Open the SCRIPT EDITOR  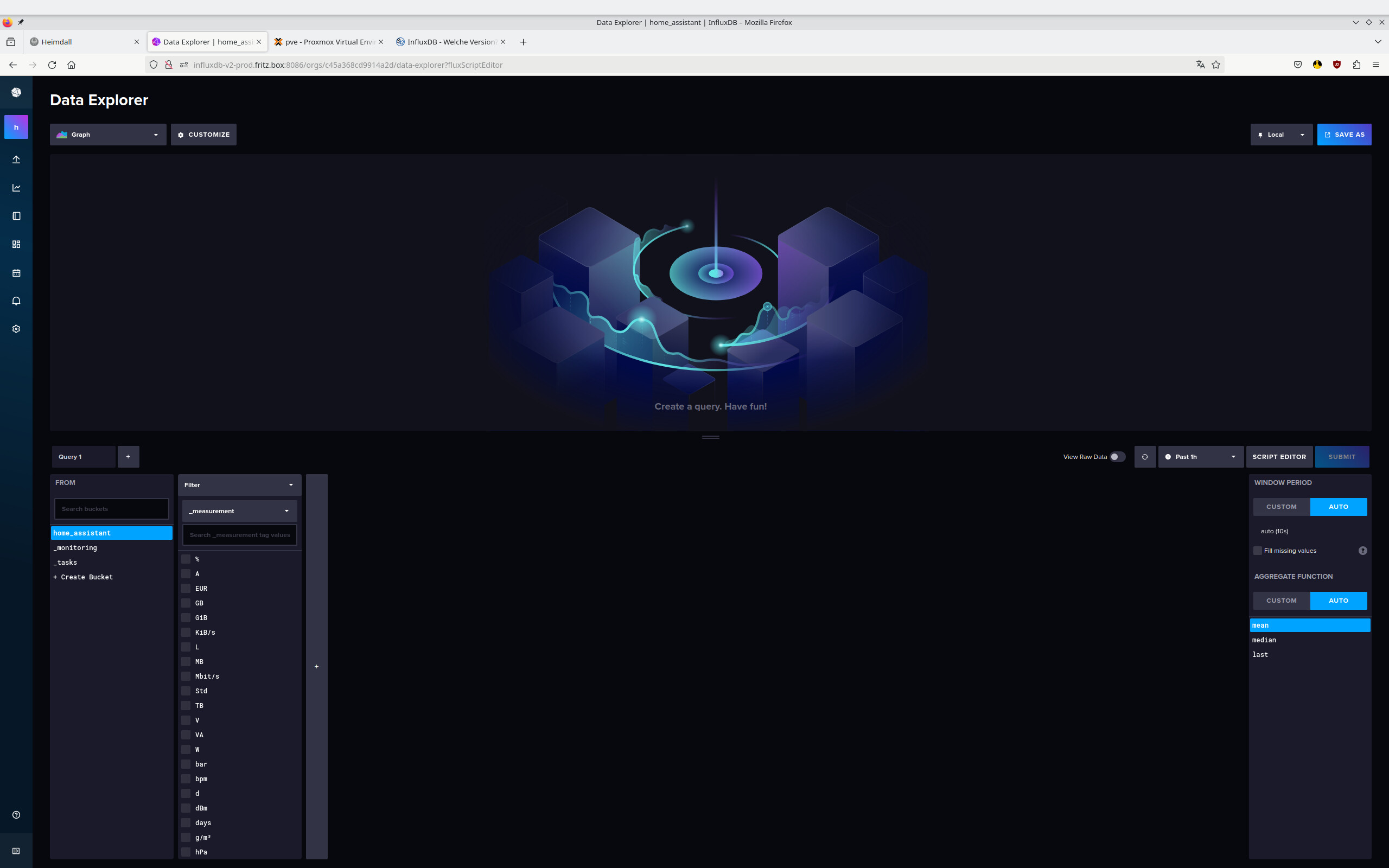pos(1279,457)
